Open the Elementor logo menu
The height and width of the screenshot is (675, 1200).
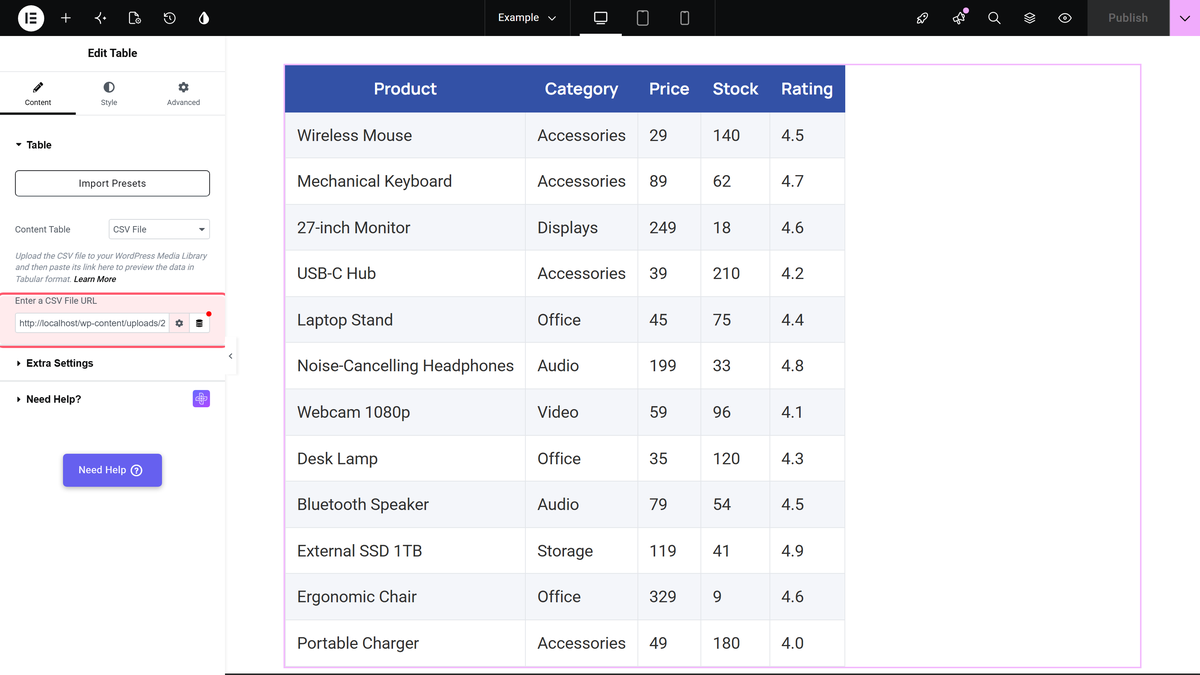[x=31, y=18]
